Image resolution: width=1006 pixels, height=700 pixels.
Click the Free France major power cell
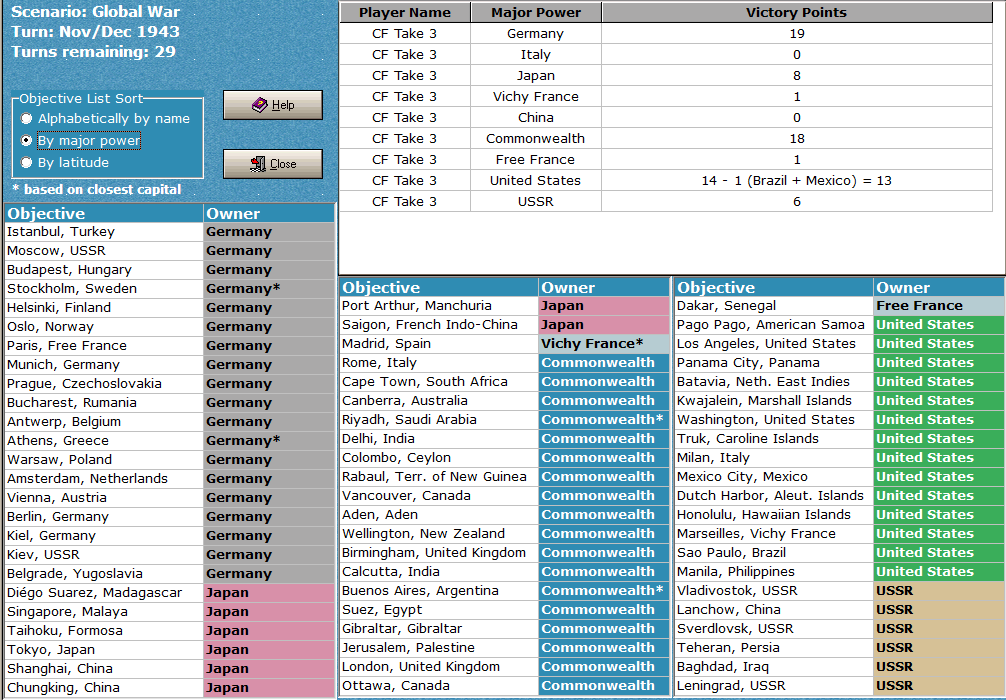(536, 159)
